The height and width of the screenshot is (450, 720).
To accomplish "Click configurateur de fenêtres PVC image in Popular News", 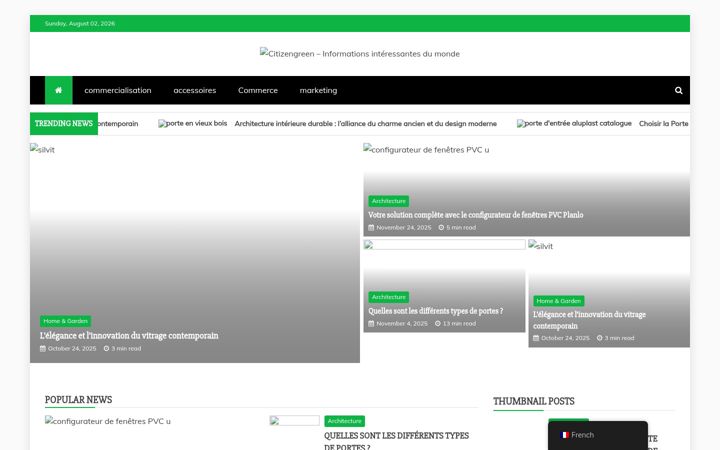I will point(108,421).
